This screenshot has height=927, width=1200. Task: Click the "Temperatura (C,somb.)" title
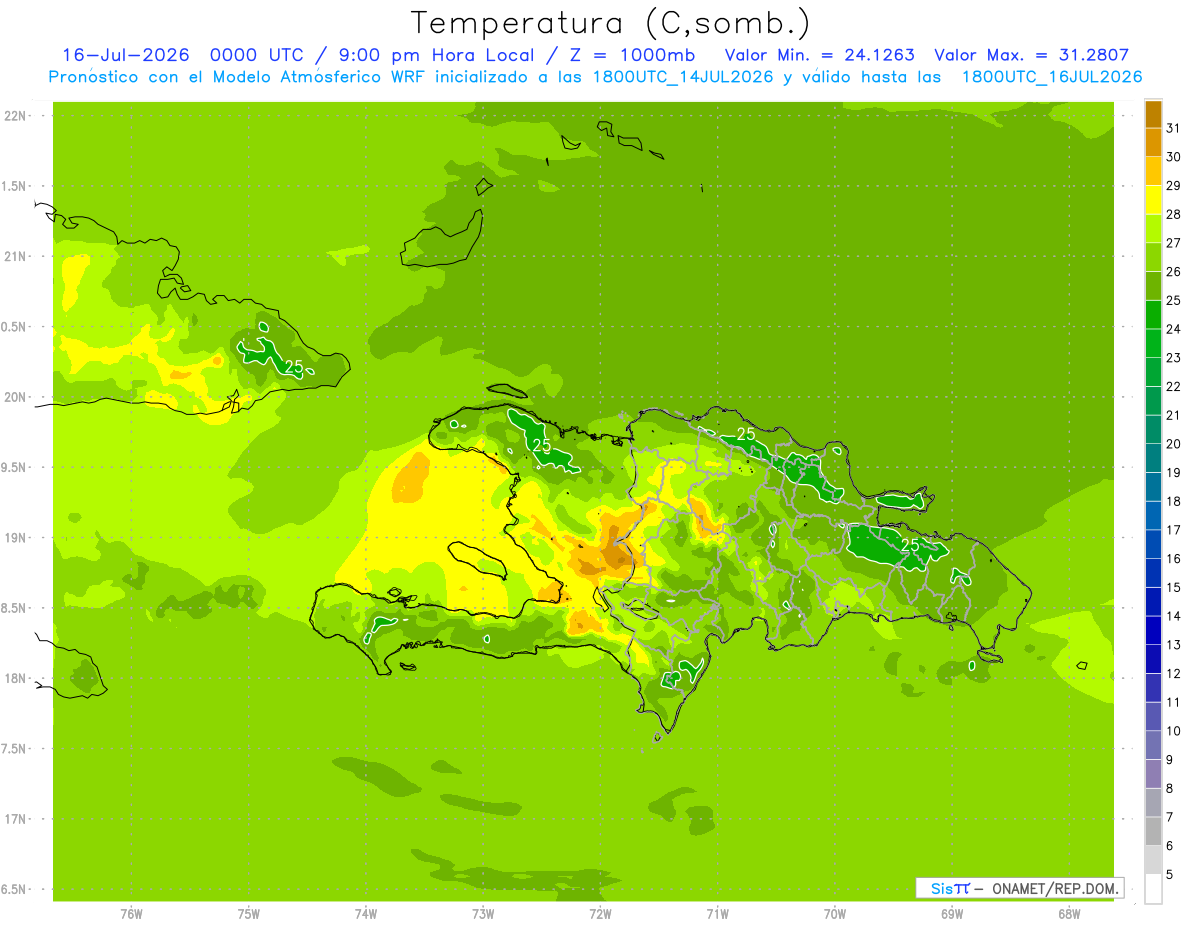[x=611, y=23]
